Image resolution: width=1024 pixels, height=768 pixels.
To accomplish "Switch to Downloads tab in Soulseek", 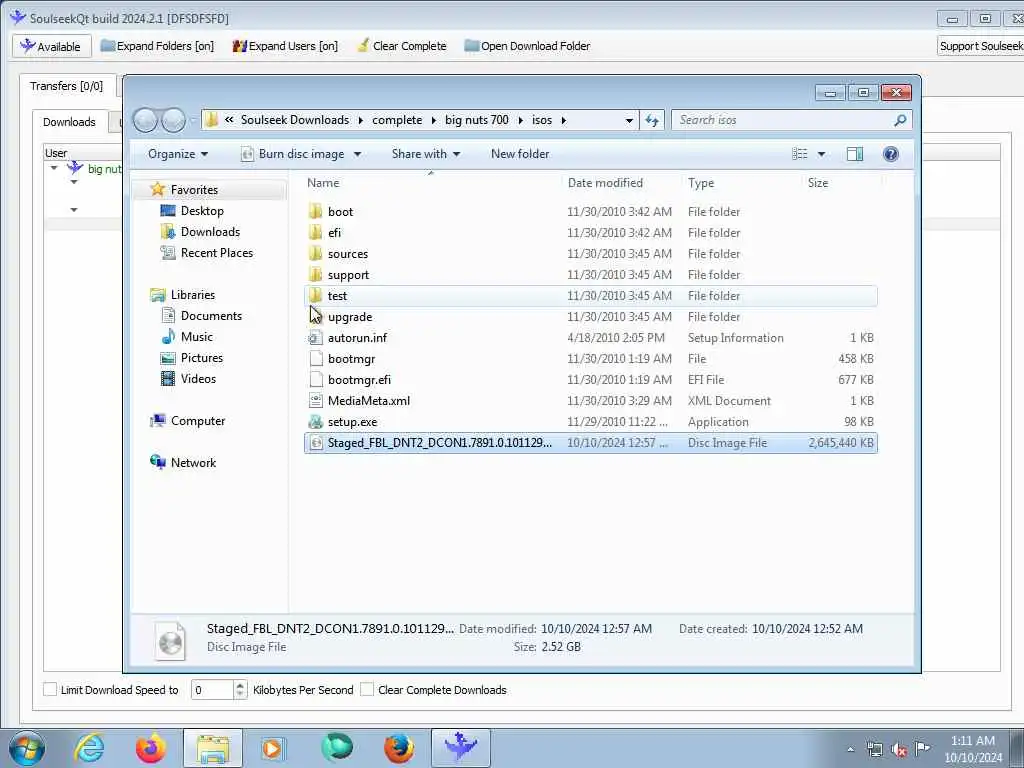I will tap(69, 122).
